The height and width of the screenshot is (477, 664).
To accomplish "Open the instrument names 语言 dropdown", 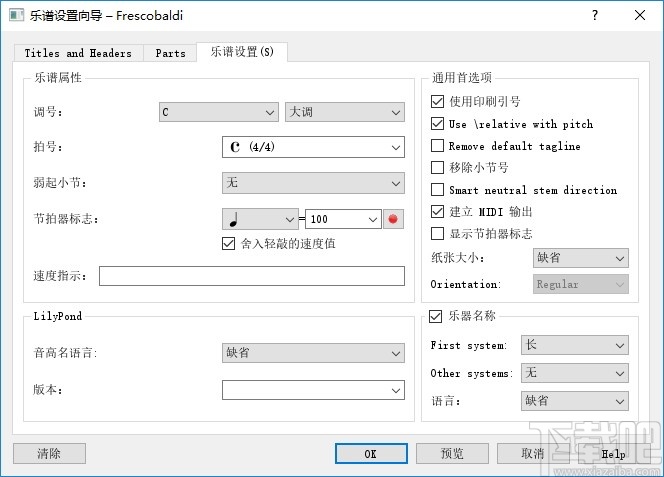I will pyautogui.click(x=575, y=401).
